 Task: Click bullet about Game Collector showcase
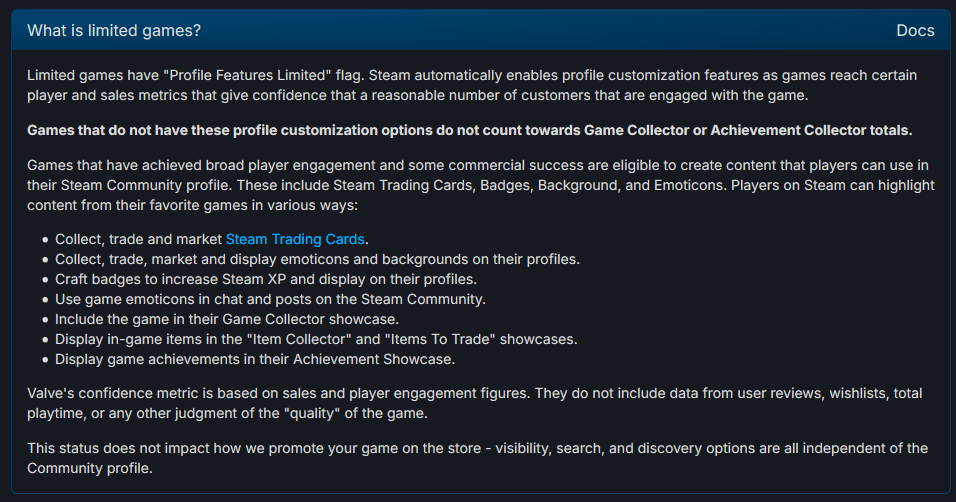pos(227,320)
